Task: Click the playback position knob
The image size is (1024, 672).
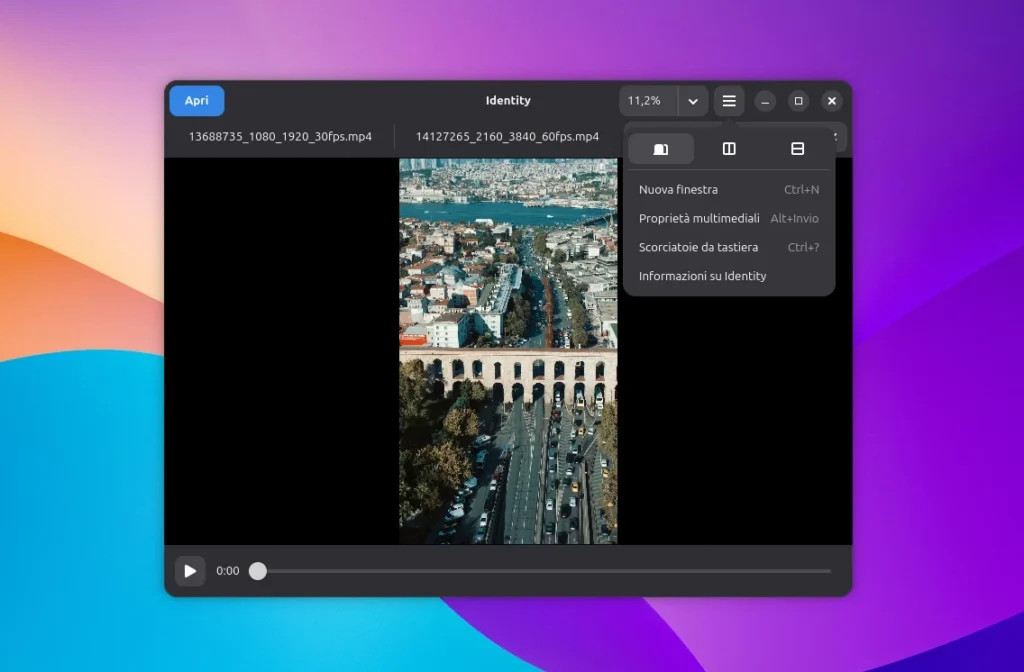Action: [258, 571]
